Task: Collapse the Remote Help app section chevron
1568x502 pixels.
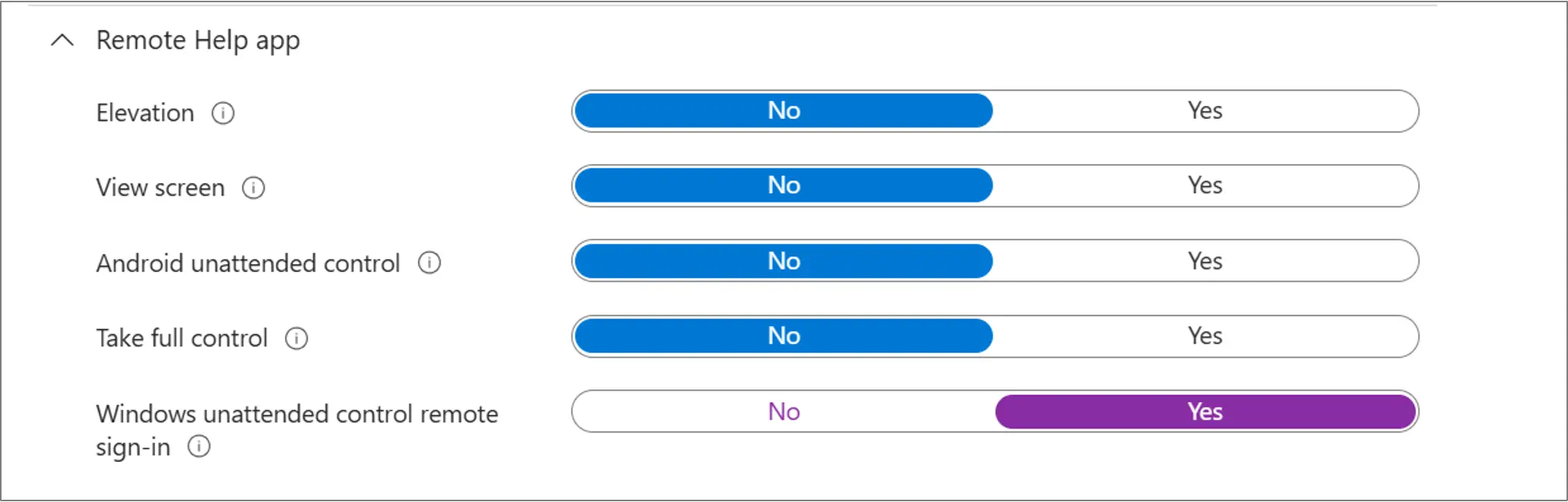Action: [62, 40]
